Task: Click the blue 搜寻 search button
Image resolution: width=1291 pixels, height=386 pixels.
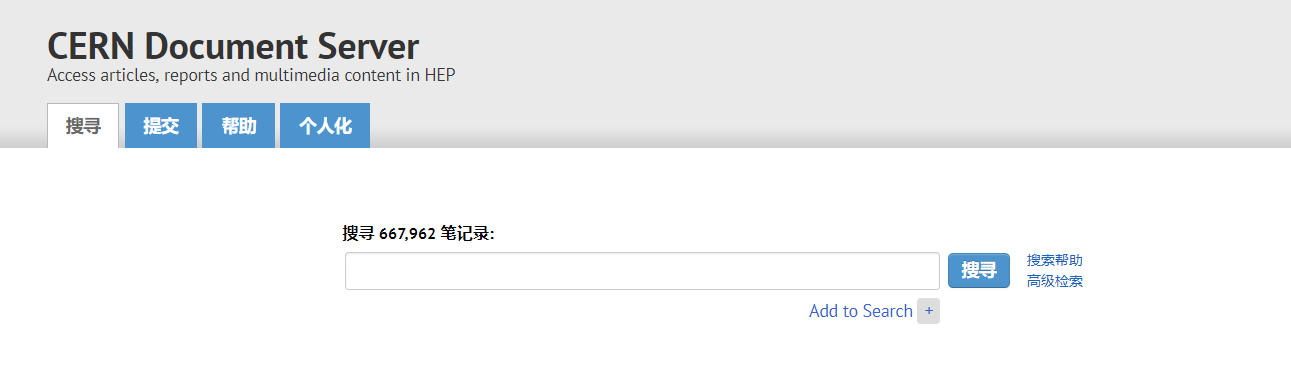Action: click(979, 270)
